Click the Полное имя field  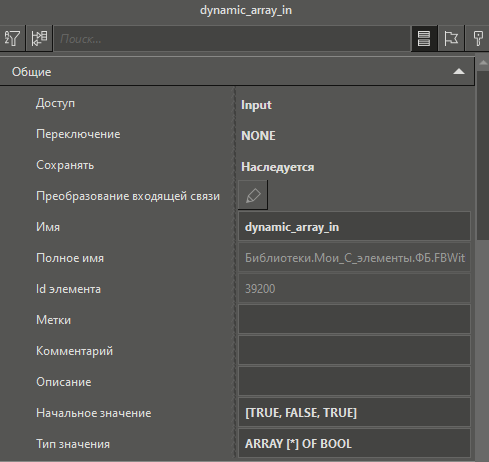[x=354, y=258]
